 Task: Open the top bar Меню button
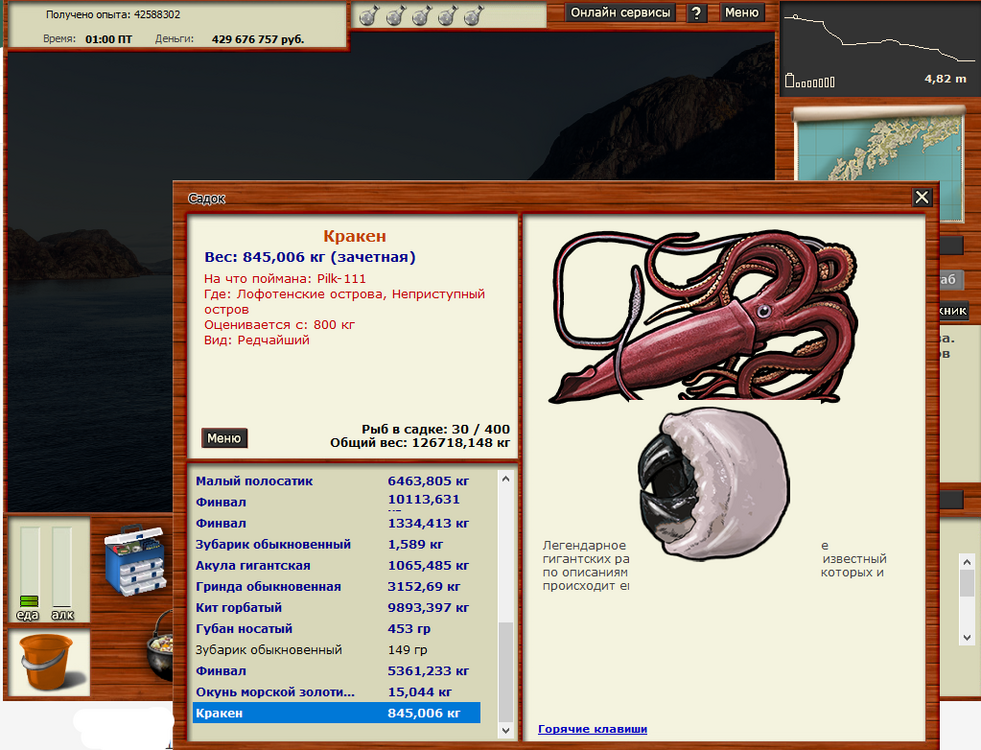[741, 13]
